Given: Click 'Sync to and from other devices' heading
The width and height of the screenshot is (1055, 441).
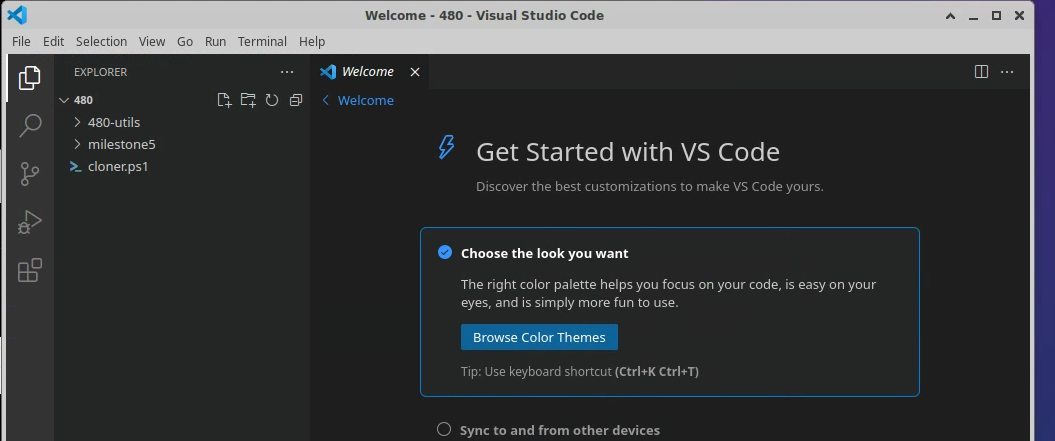Looking at the screenshot, I should pyautogui.click(x=560, y=430).
